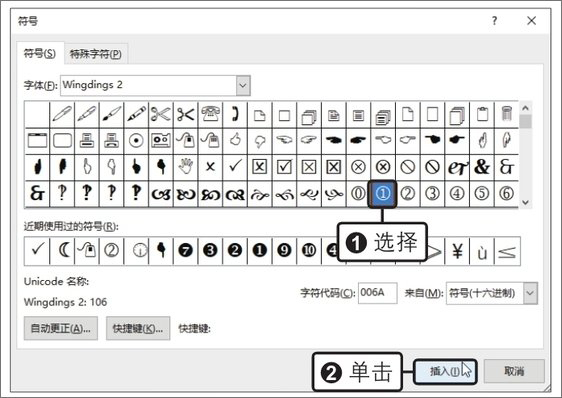The width and height of the screenshot is (562, 398).
Task: Select the open hand symbol
Action: [186, 167]
